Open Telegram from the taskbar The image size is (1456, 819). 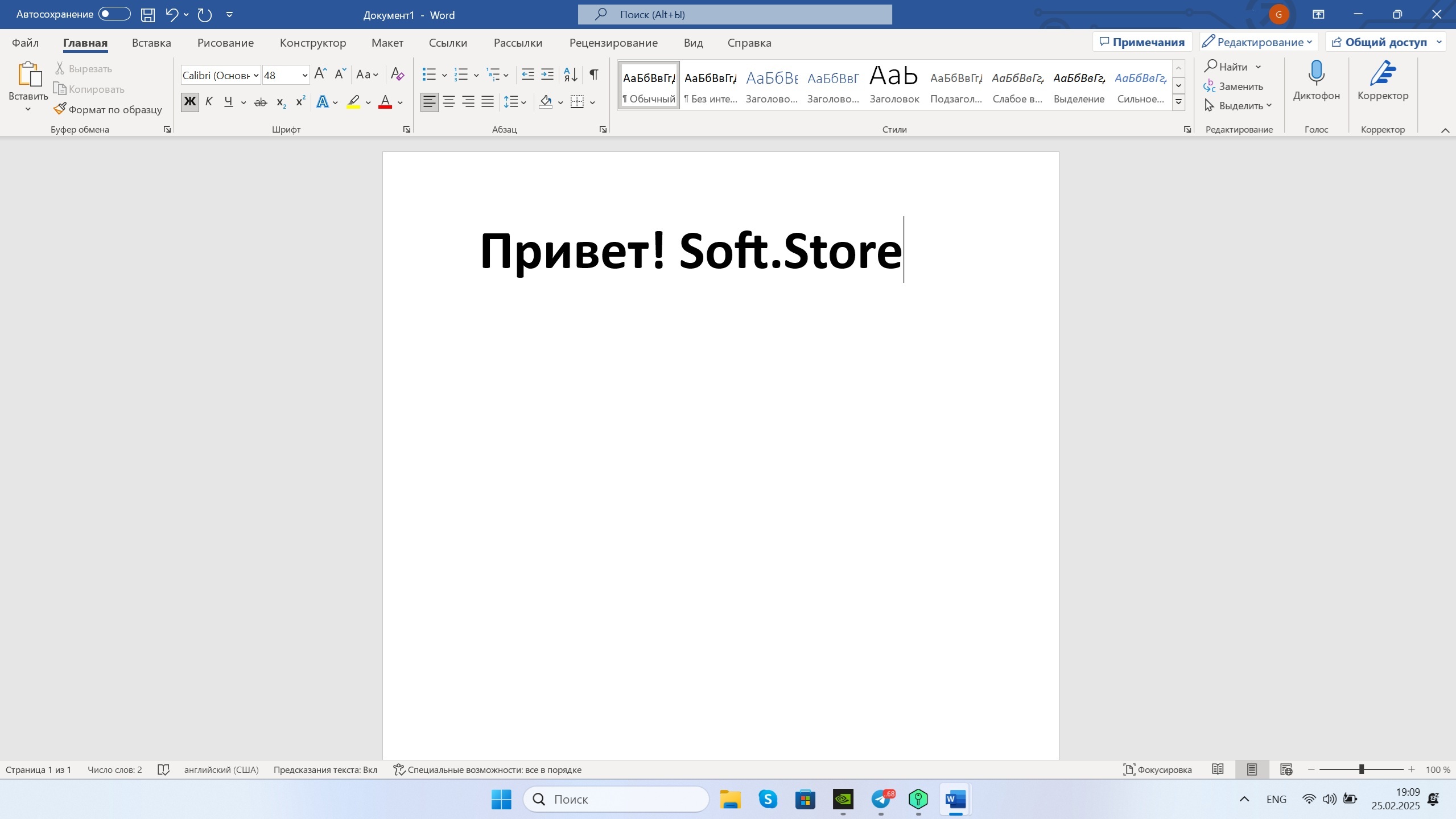pos(881,799)
